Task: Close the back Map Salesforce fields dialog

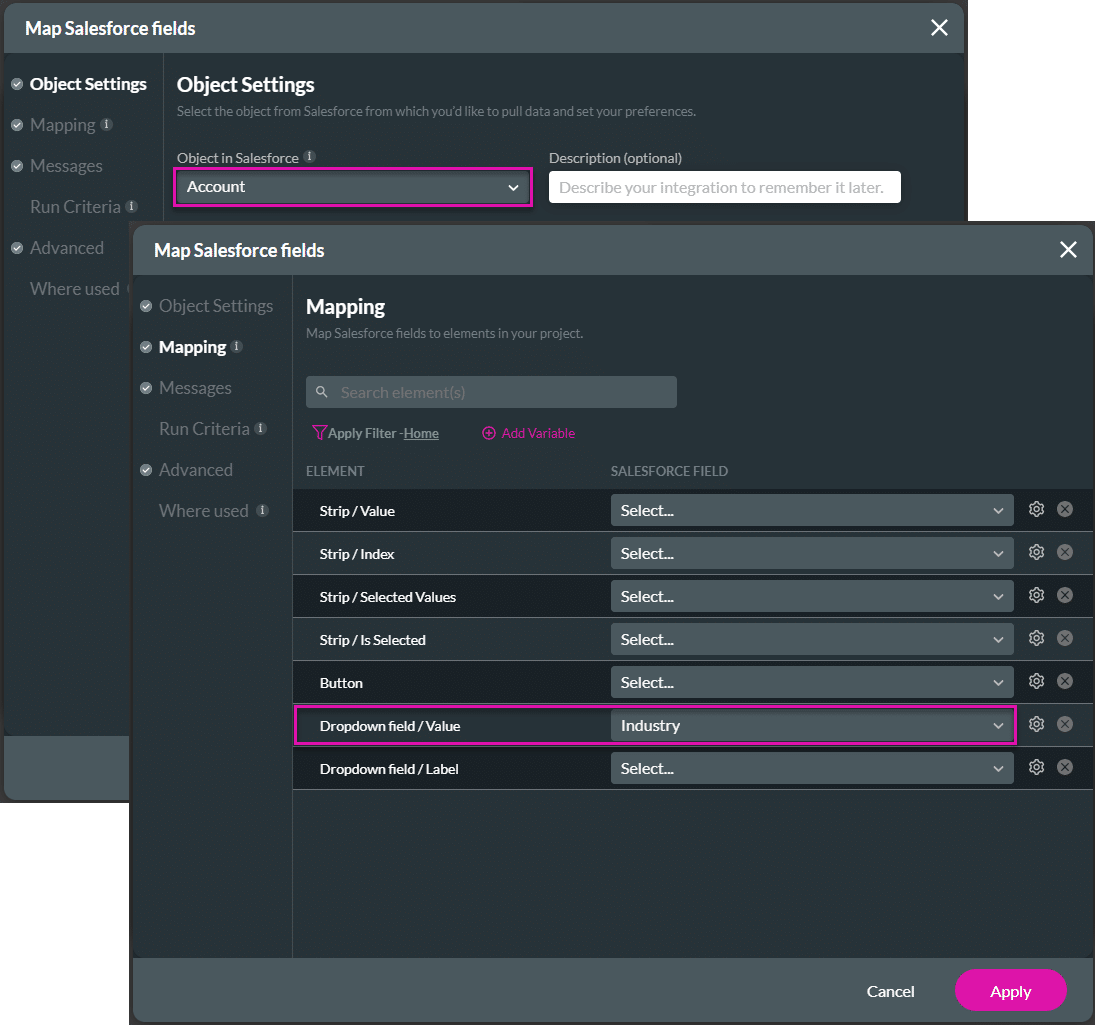Action: click(939, 27)
